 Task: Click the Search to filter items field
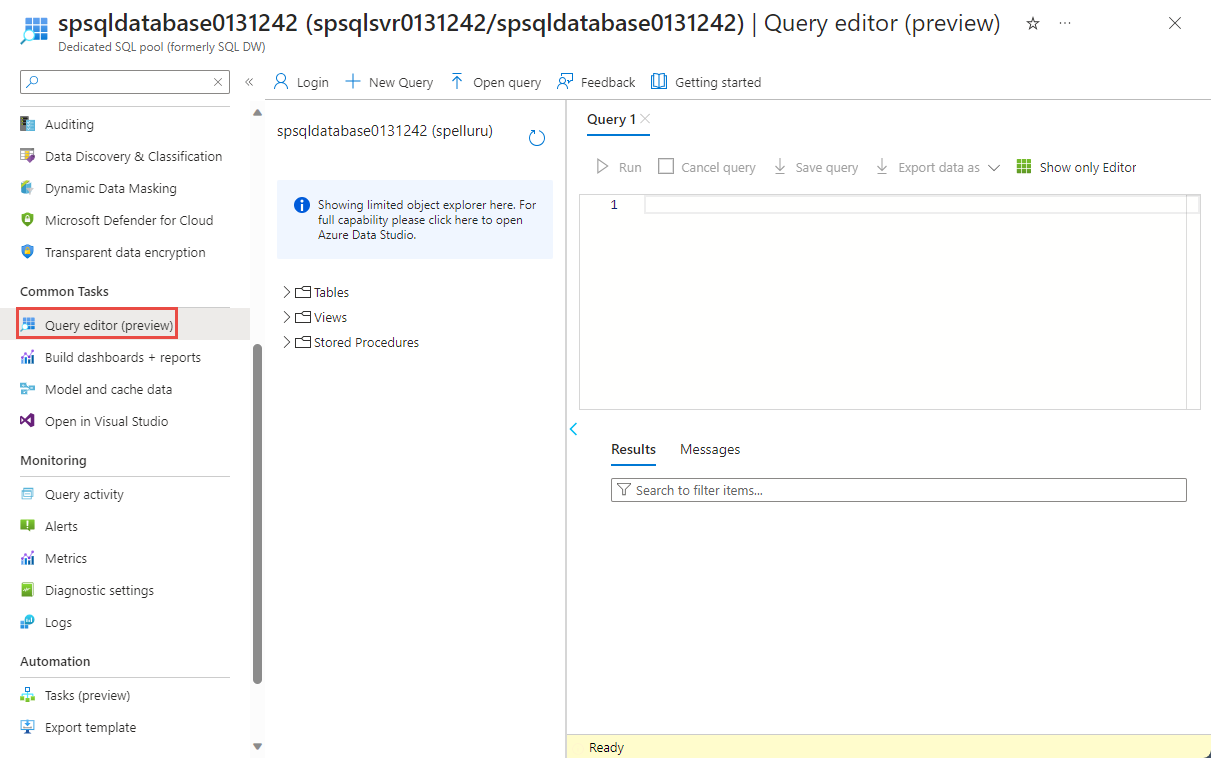click(898, 490)
